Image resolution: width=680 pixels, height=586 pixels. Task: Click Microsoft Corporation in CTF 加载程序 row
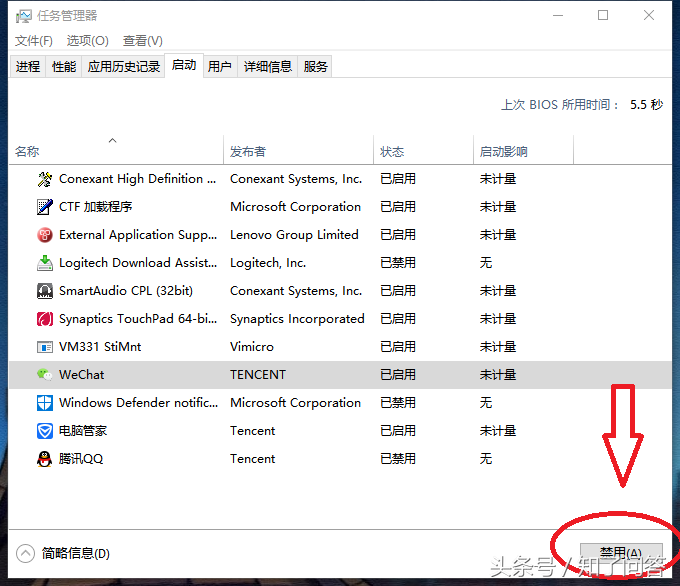[x=295, y=207]
